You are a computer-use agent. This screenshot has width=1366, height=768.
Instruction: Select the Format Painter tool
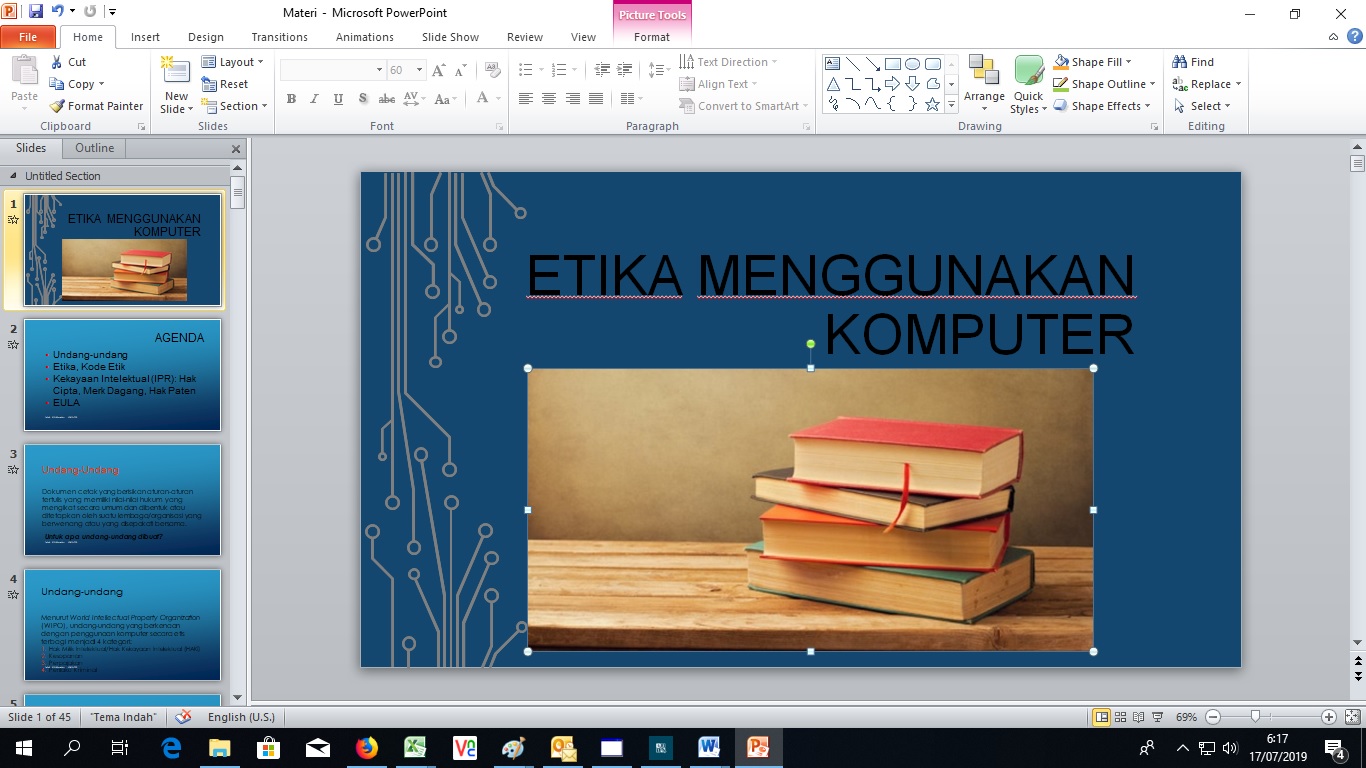point(96,105)
